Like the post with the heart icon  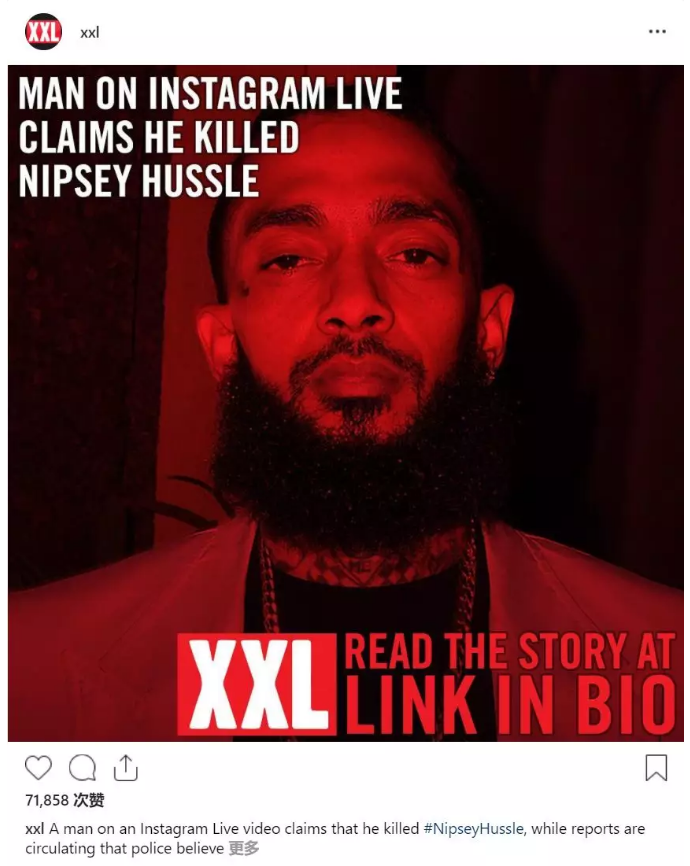pyautogui.click(x=39, y=767)
